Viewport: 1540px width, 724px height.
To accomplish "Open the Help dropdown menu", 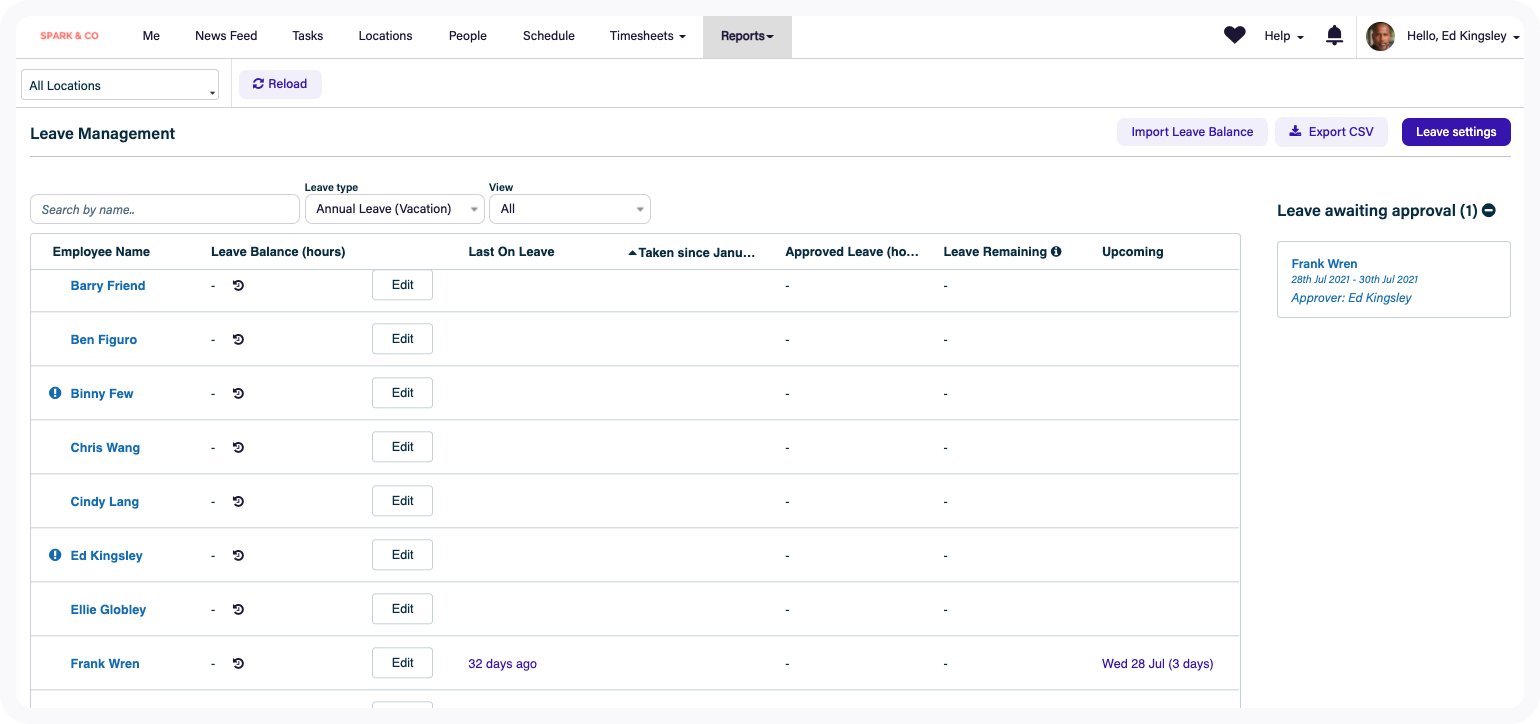I will pyautogui.click(x=1284, y=36).
